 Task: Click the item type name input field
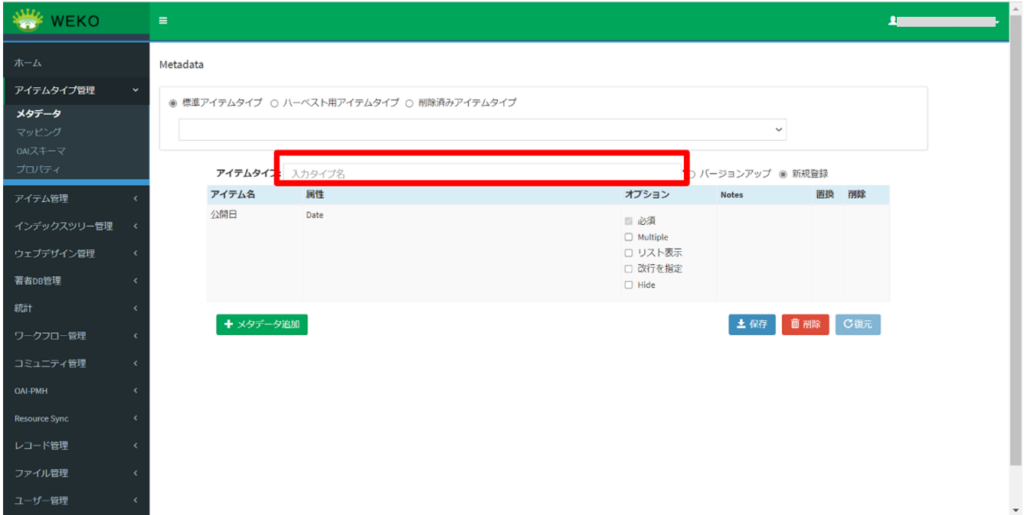[480, 173]
